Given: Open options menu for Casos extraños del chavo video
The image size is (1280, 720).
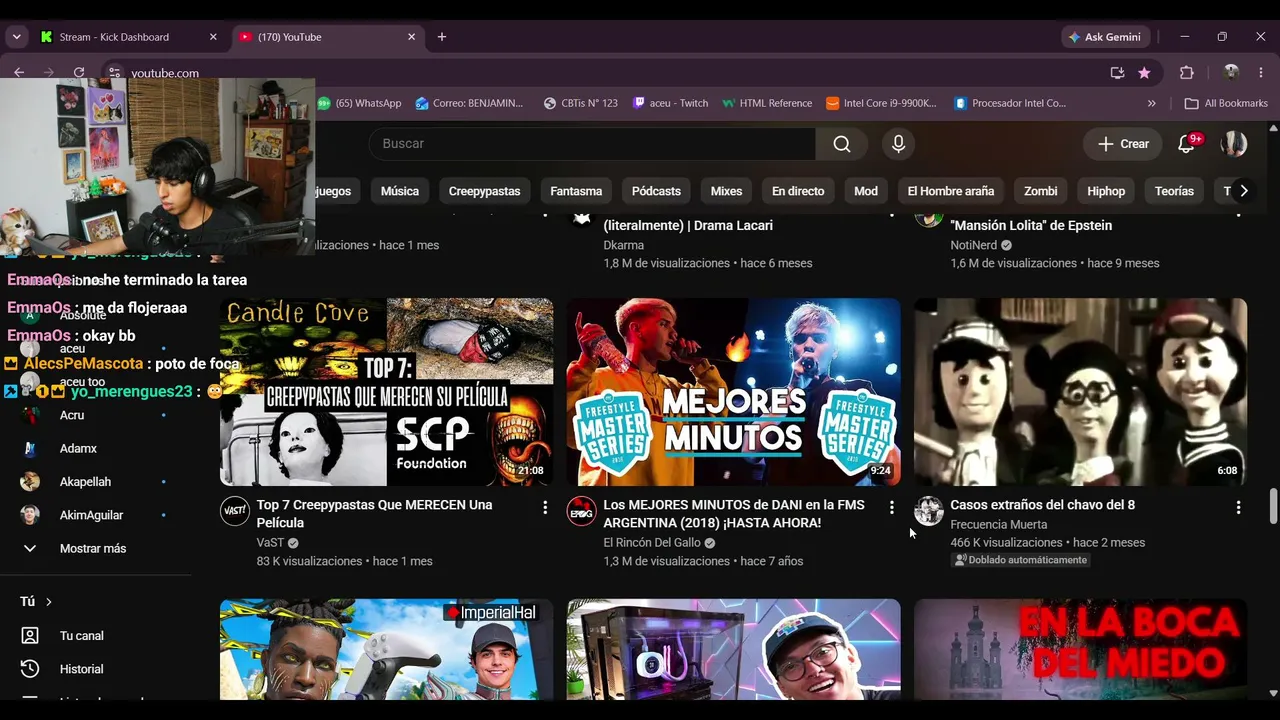Looking at the screenshot, I should [x=1238, y=508].
